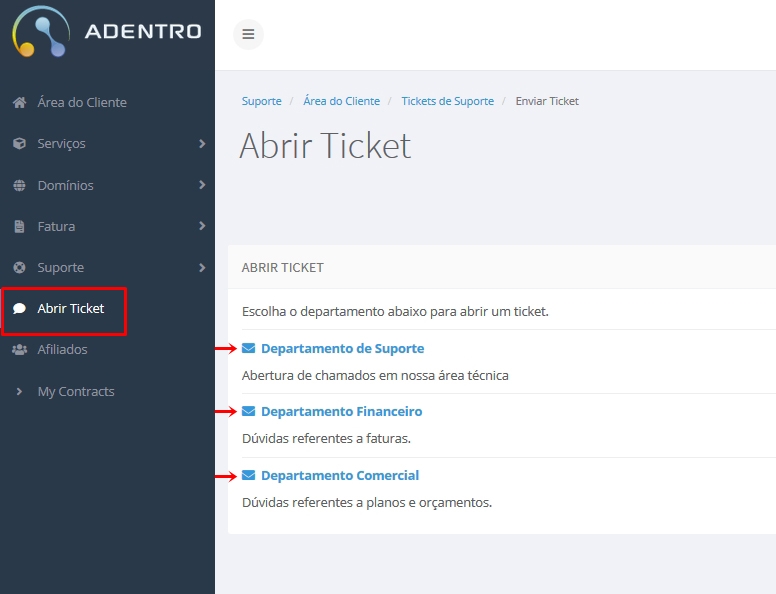776x594 pixels.
Task: Expand the Fatura submenu chevron
Action: pyautogui.click(x=202, y=226)
